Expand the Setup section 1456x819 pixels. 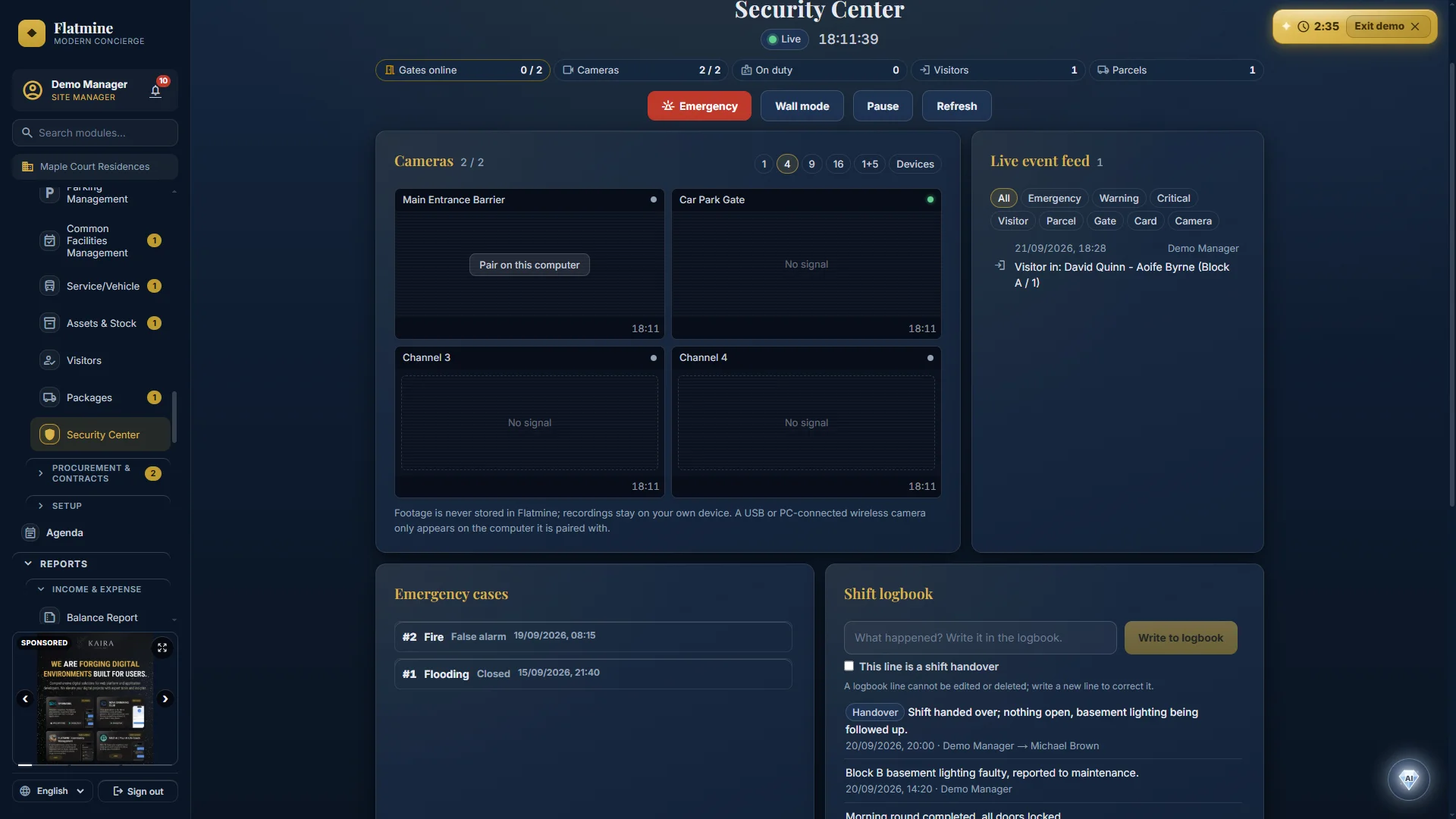pos(98,506)
